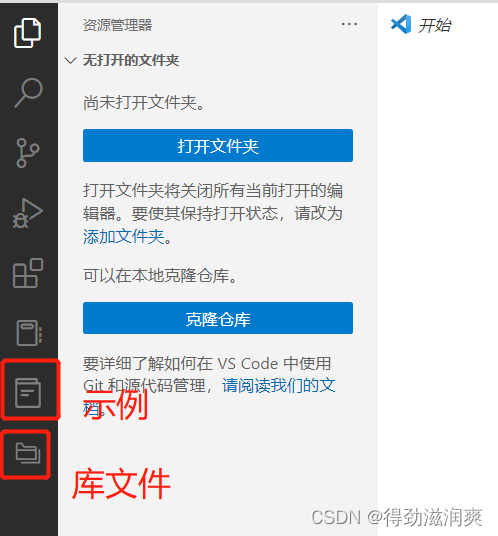Viewport: 498px width, 536px height.
Task: Click the 打开文件夹 button
Action: [218, 145]
